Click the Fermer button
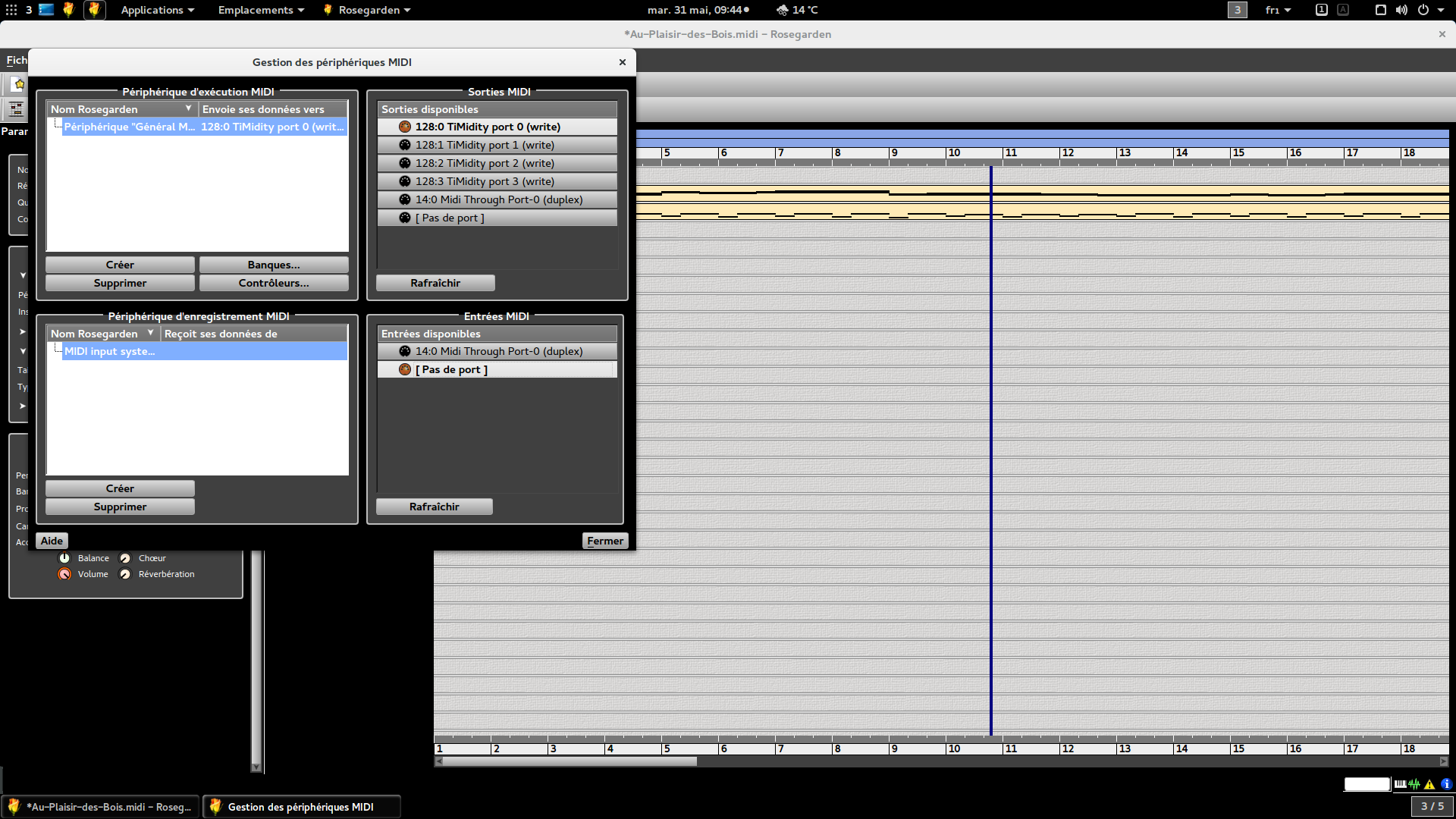 tap(605, 541)
